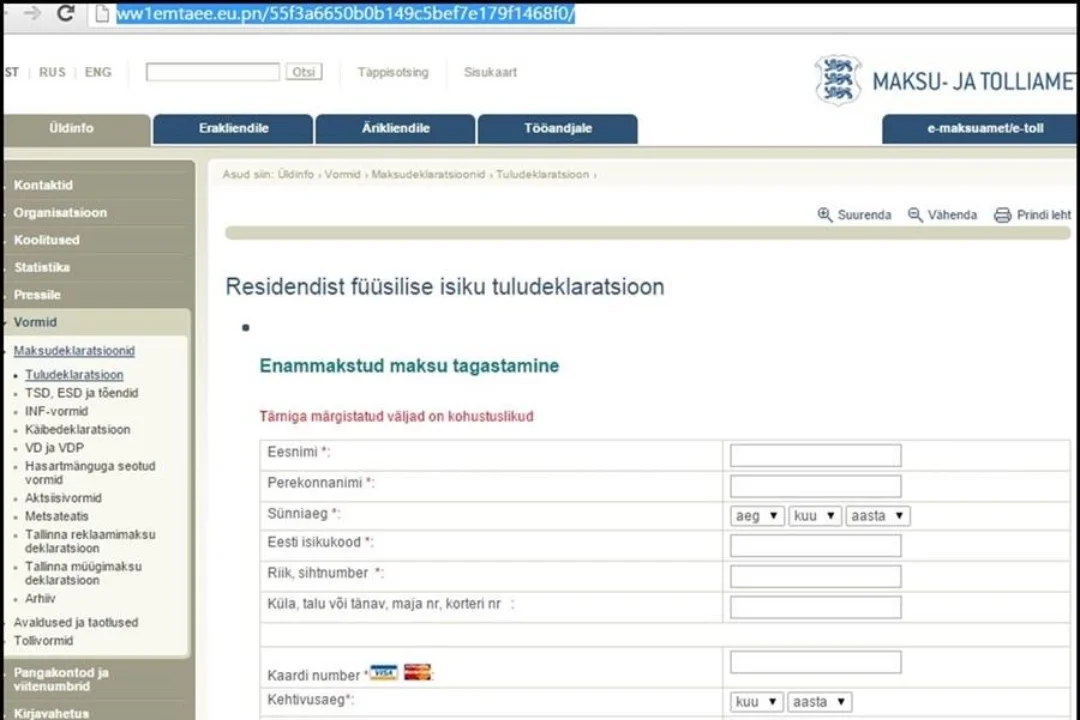This screenshot has height=720, width=1080.
Task: Open the Kehtivusaeg kuu dropdown
Action: tap(756, 701)
